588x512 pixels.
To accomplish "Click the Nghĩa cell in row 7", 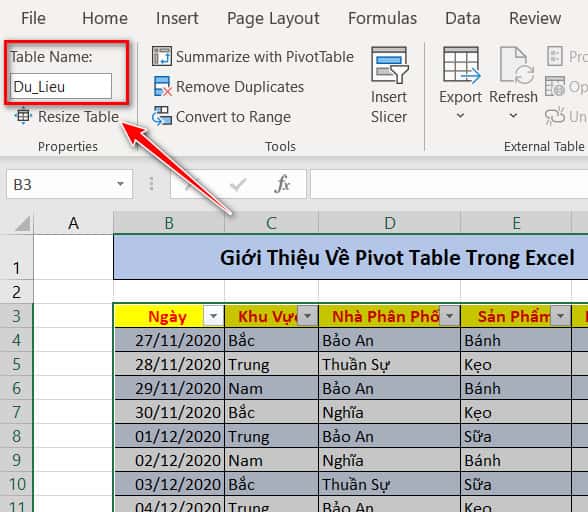I will (x=390, y=412).
